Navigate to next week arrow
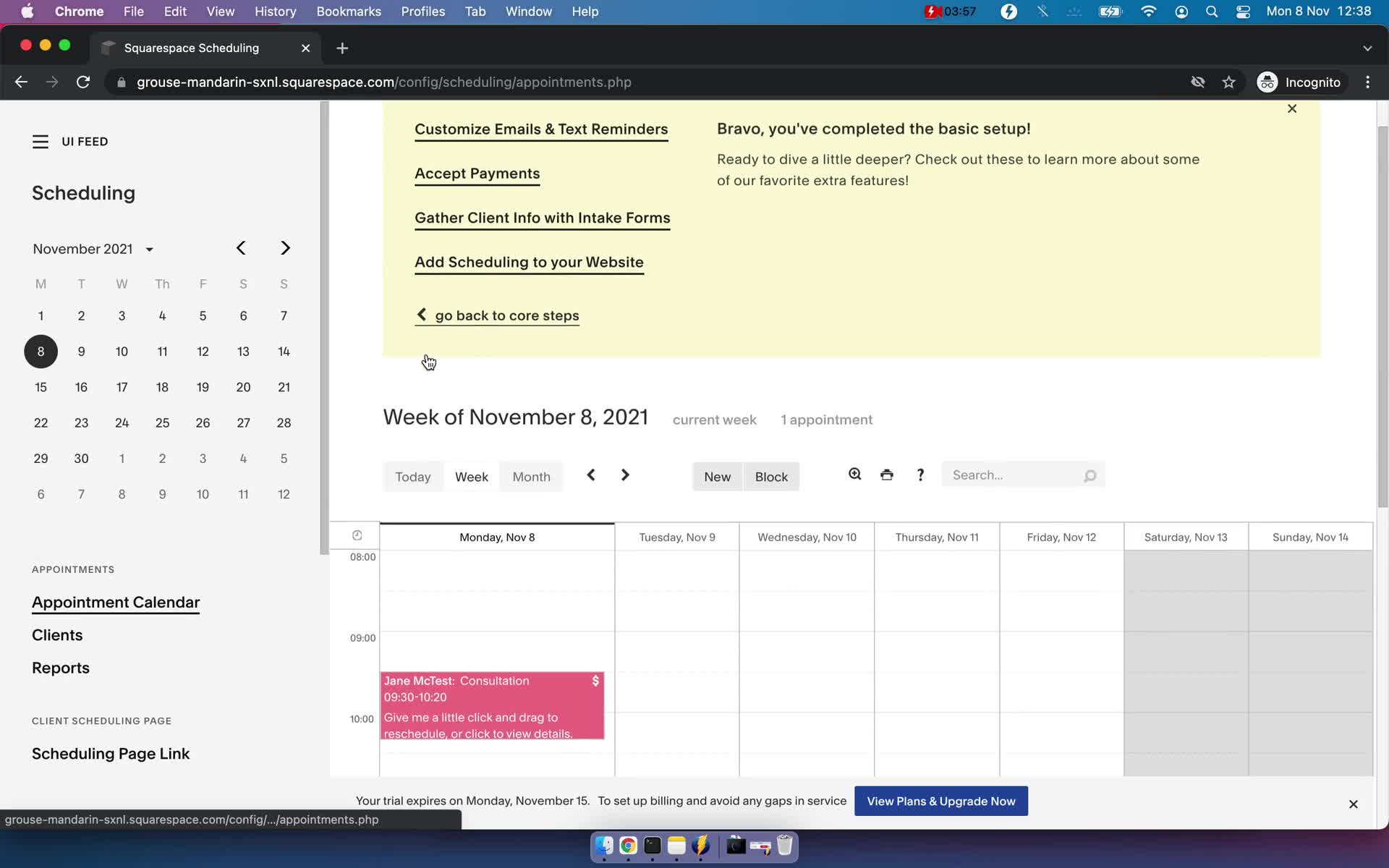 (625, 475)
